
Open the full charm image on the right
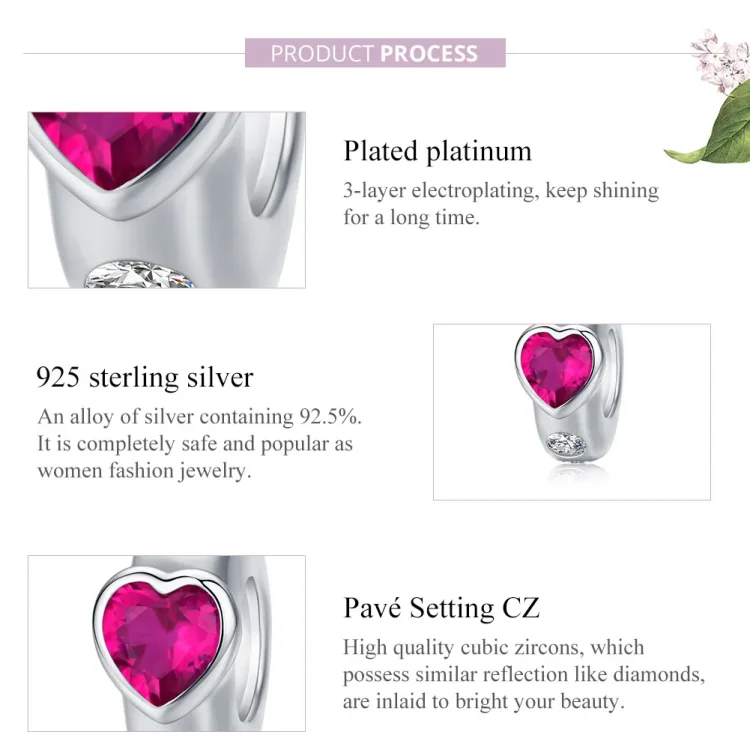tap(571, 411)
